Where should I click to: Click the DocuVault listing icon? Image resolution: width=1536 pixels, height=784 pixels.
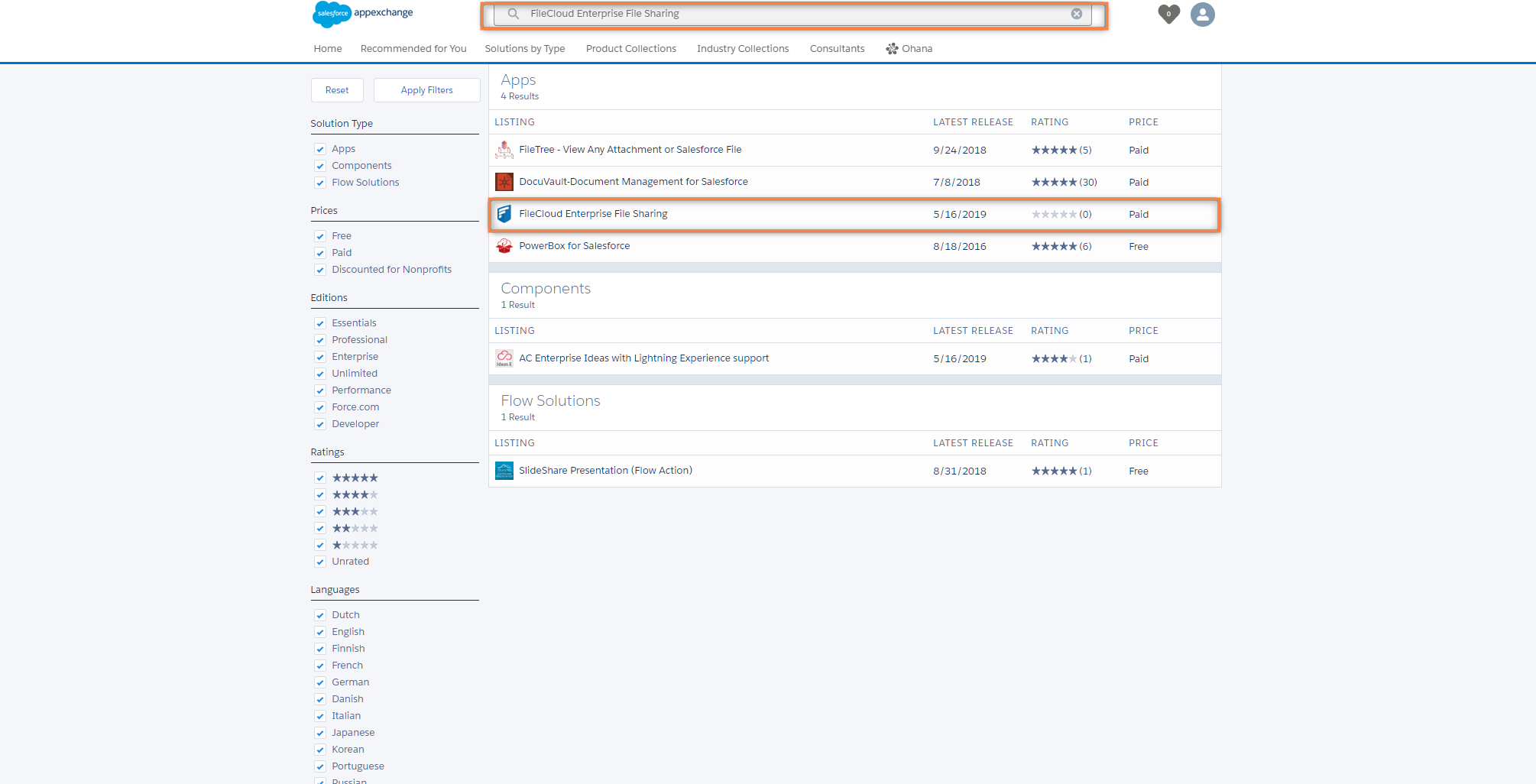tap(504, 182)
